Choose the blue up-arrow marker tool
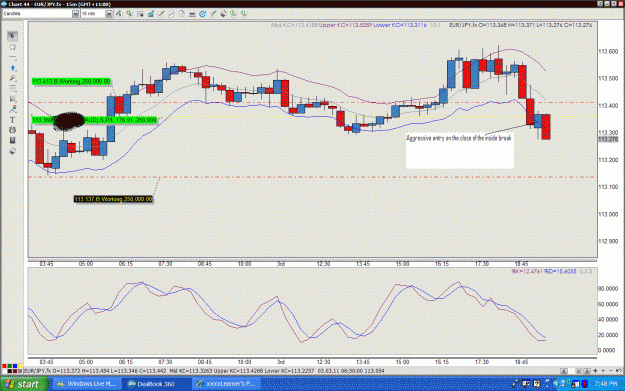This screenshot has height=391, width=625. tap(12, 68)
